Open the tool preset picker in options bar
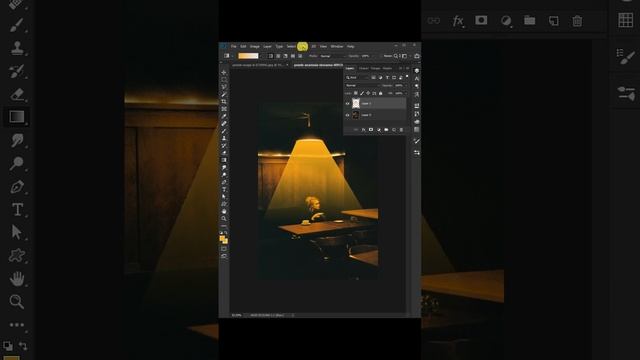This screenshot has width=640, height=360. coord(228,56)
